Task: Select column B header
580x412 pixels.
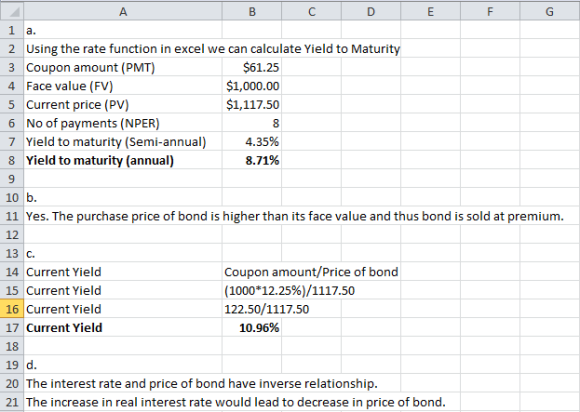Action: pos(252,11)
